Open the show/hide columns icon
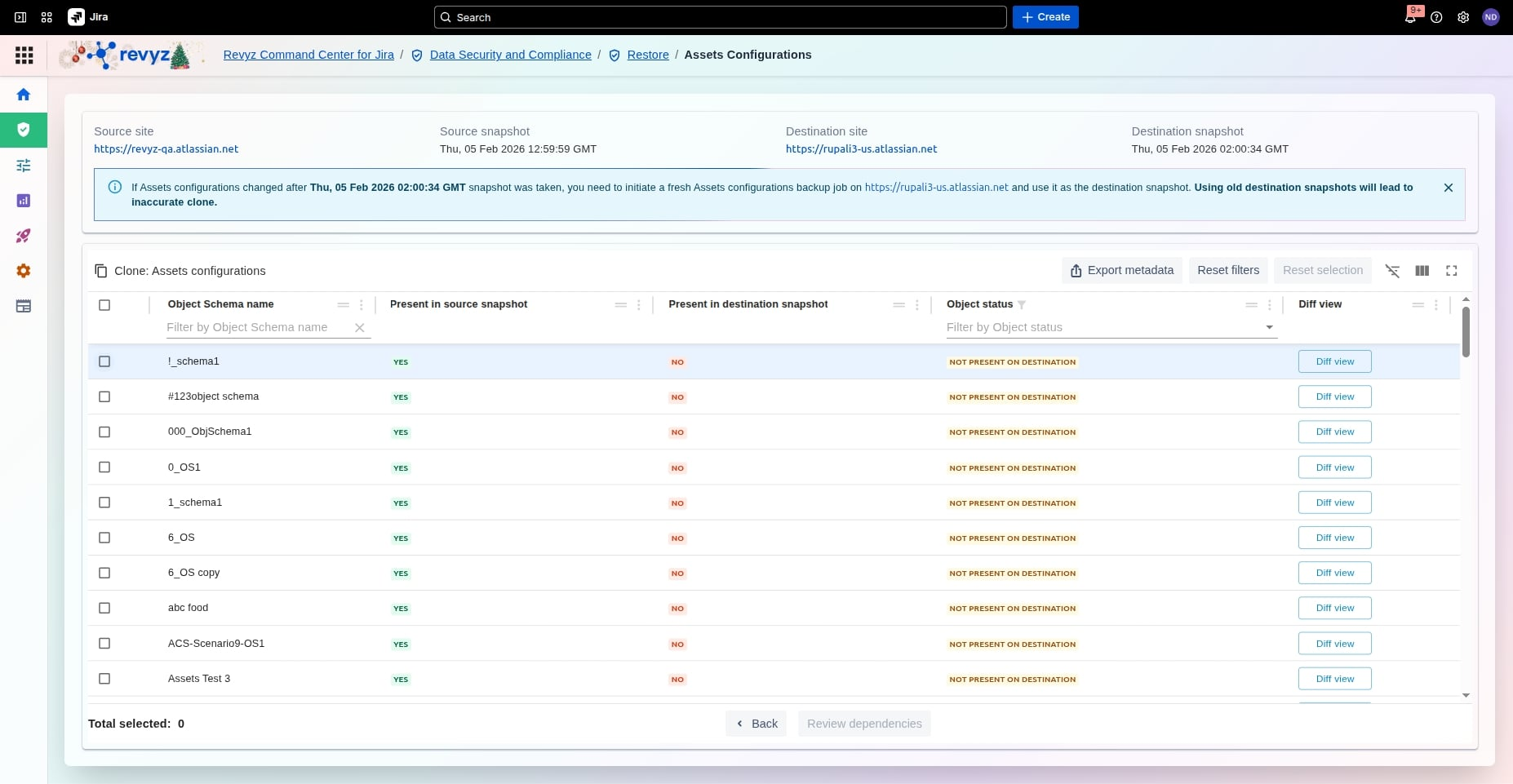The height and width of the screenshot is (784, 1513). tap(1422, 271)
